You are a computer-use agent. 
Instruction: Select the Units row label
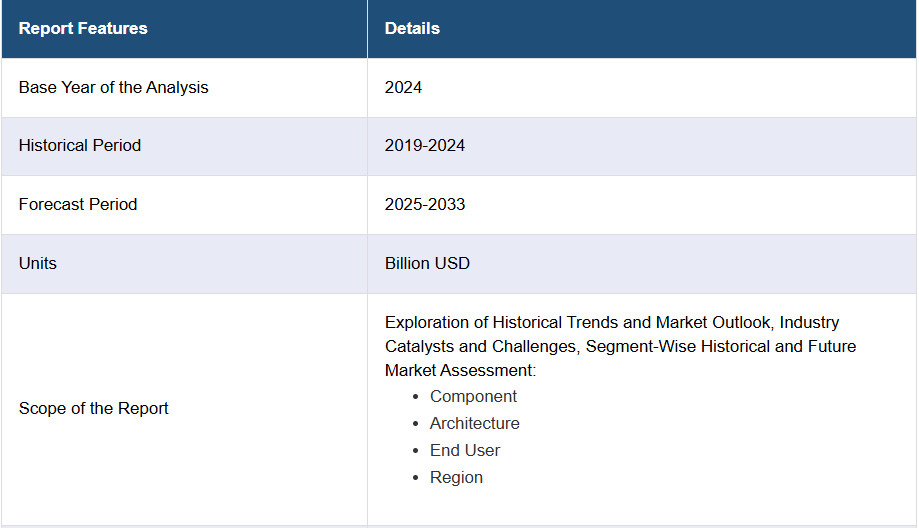(38, 263)
